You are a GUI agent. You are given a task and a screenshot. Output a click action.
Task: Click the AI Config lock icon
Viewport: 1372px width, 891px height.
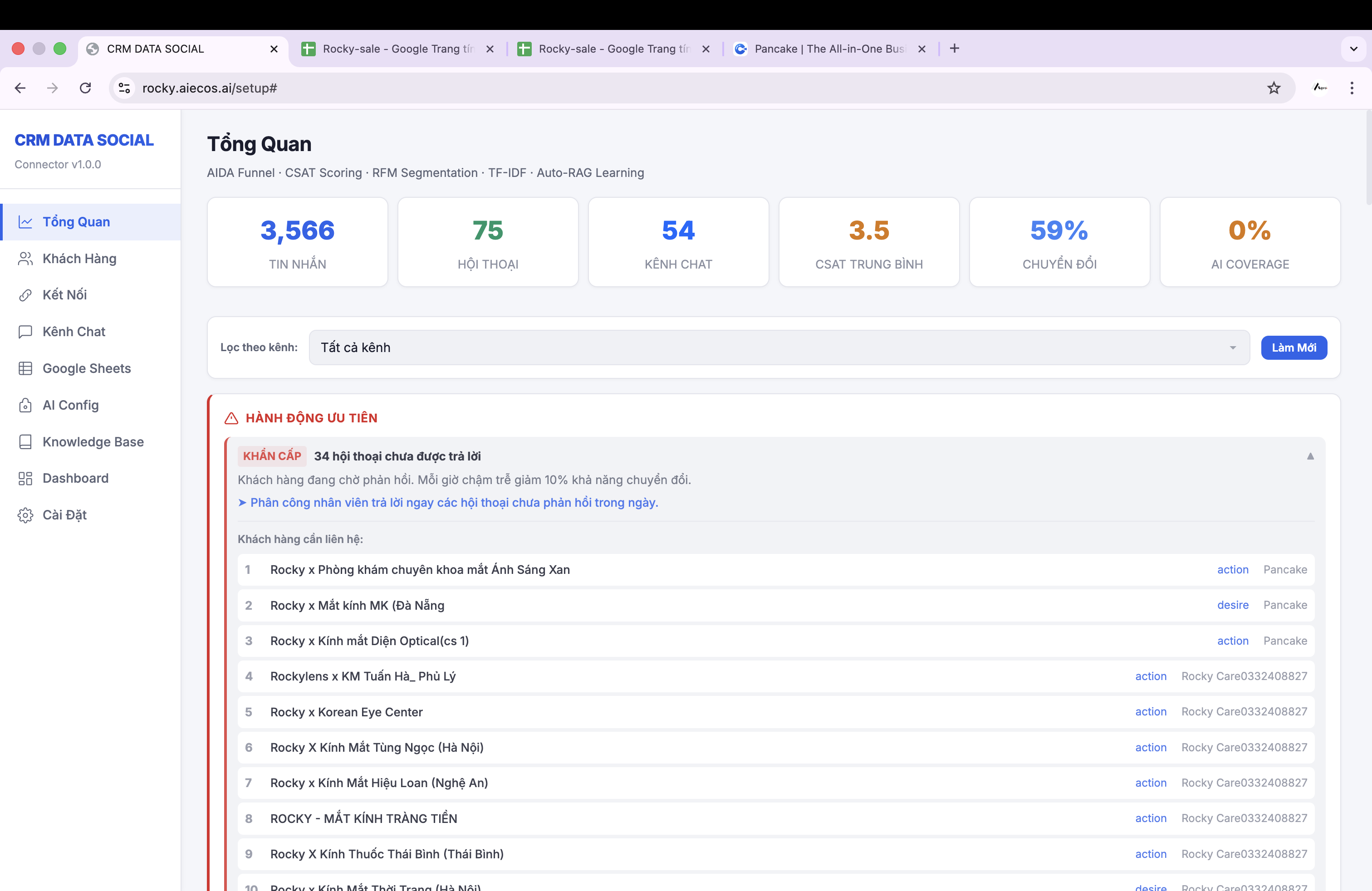tap(25, 405)
